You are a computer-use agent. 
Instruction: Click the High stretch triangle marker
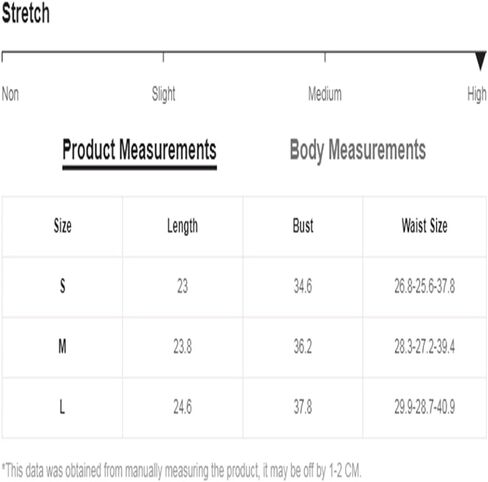coord(480,61)
